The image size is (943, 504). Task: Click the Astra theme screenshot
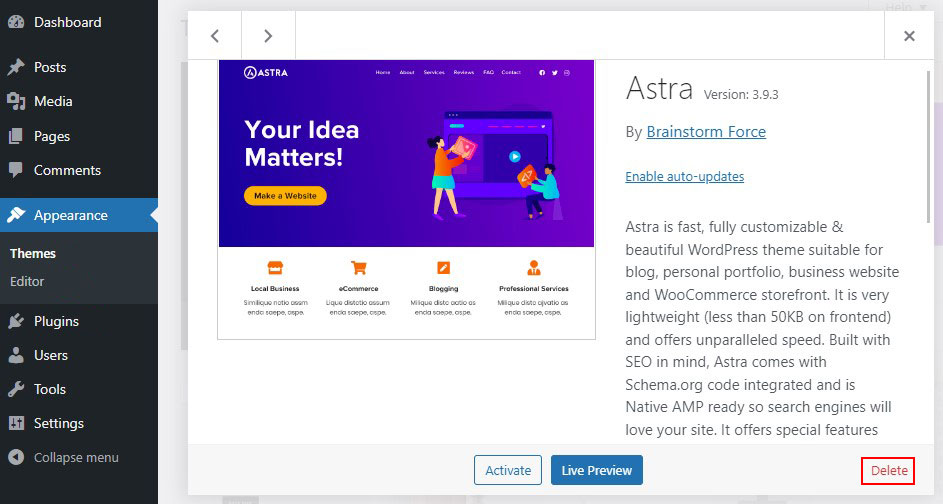(407, 199)
